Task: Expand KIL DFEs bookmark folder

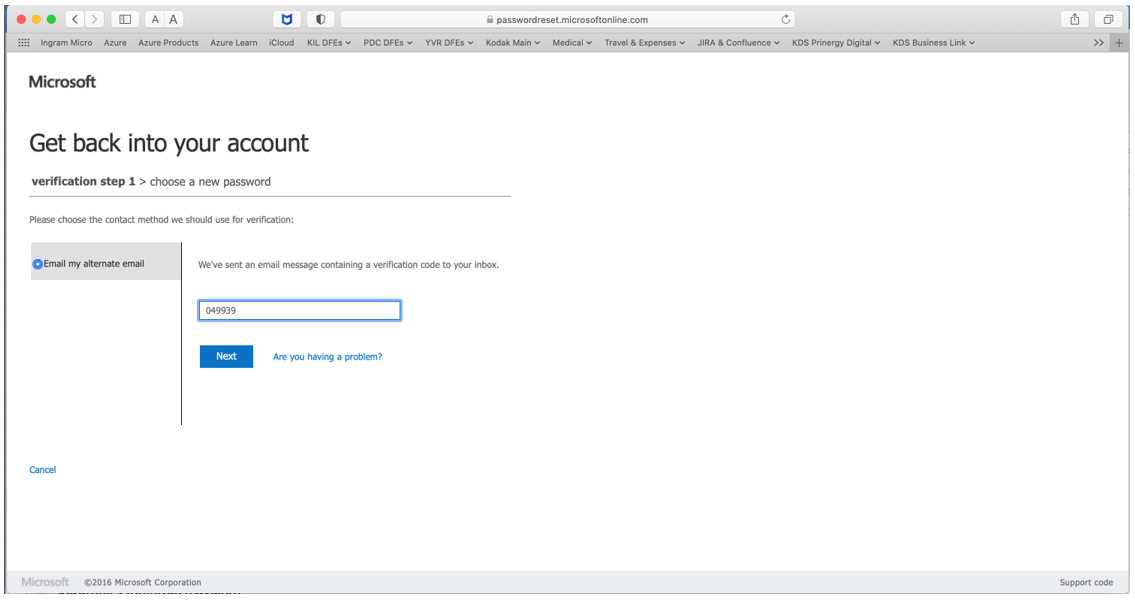Action: click(x=329, y=43)
